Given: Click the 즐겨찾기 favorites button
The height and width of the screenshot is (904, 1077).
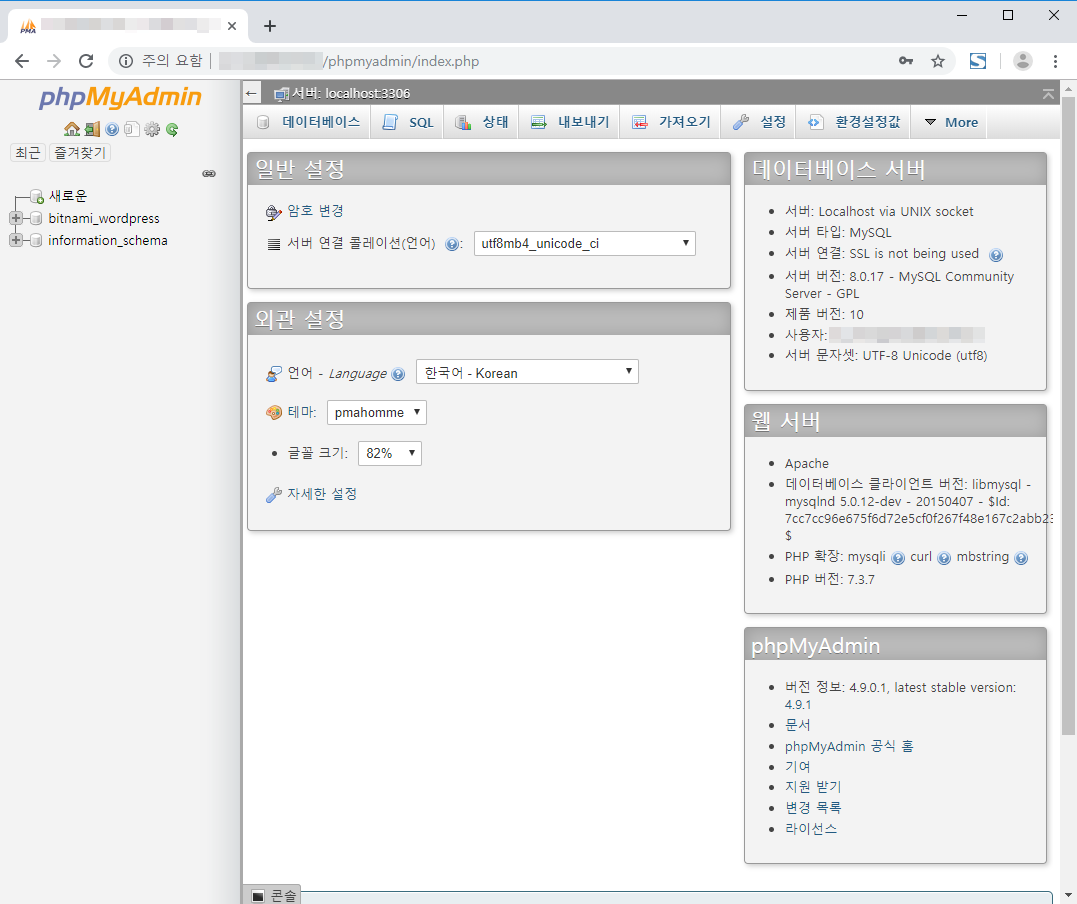Looking at the screenshot, I should pos(80,152).
